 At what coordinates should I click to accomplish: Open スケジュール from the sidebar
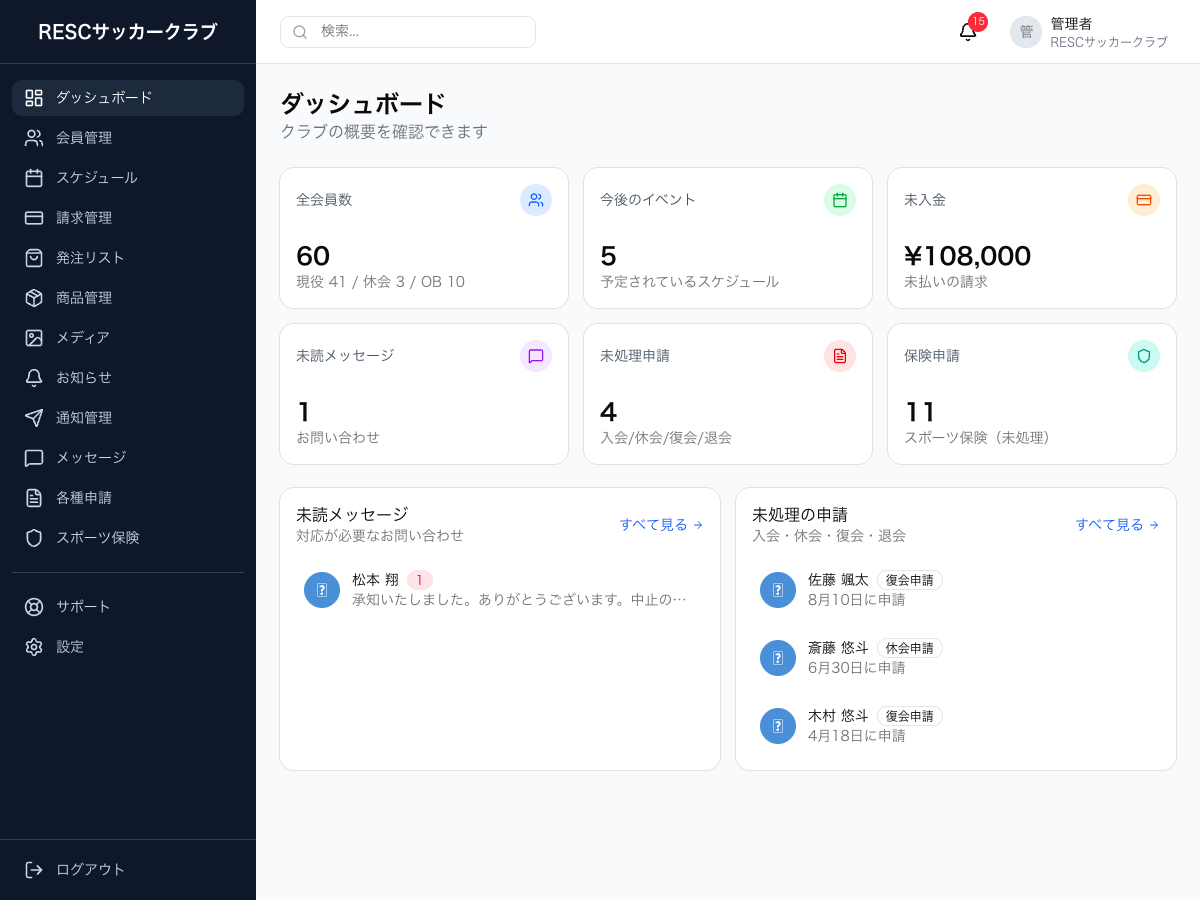(128, 178)
